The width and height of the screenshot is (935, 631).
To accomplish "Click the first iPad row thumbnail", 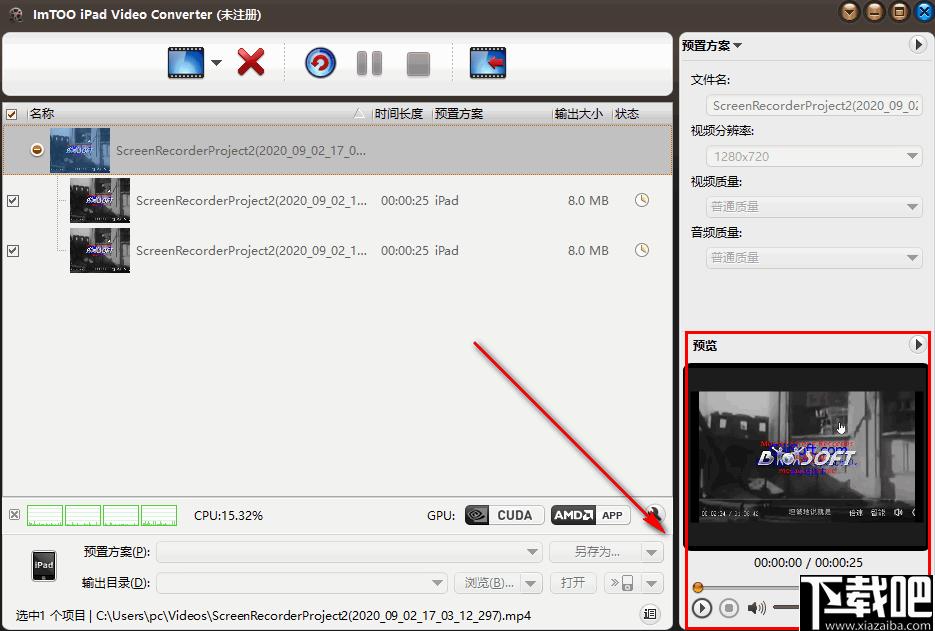I will [100, 200].
